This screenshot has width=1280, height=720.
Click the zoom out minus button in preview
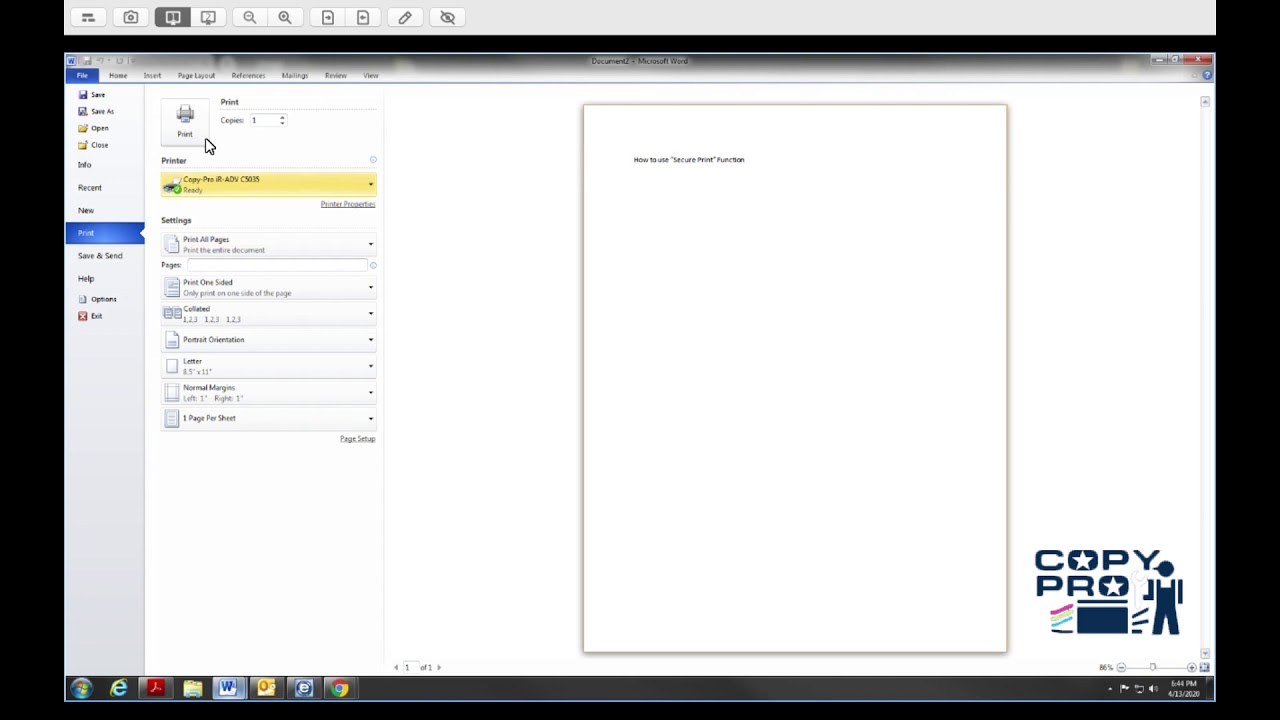click(1121, 667)
